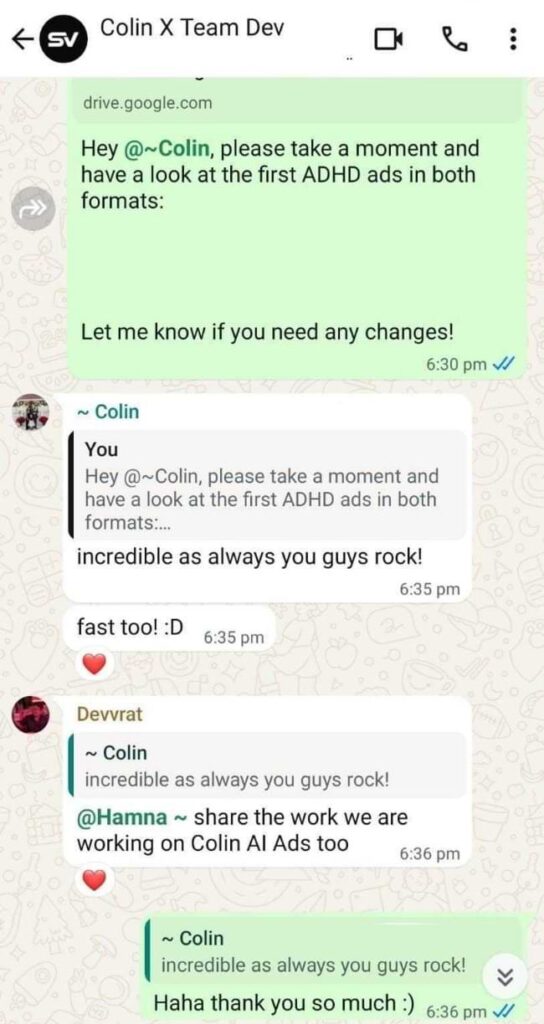This screenshot has width=544, height=1024.
Task: Start a voice call
Action: pos(453,40)
